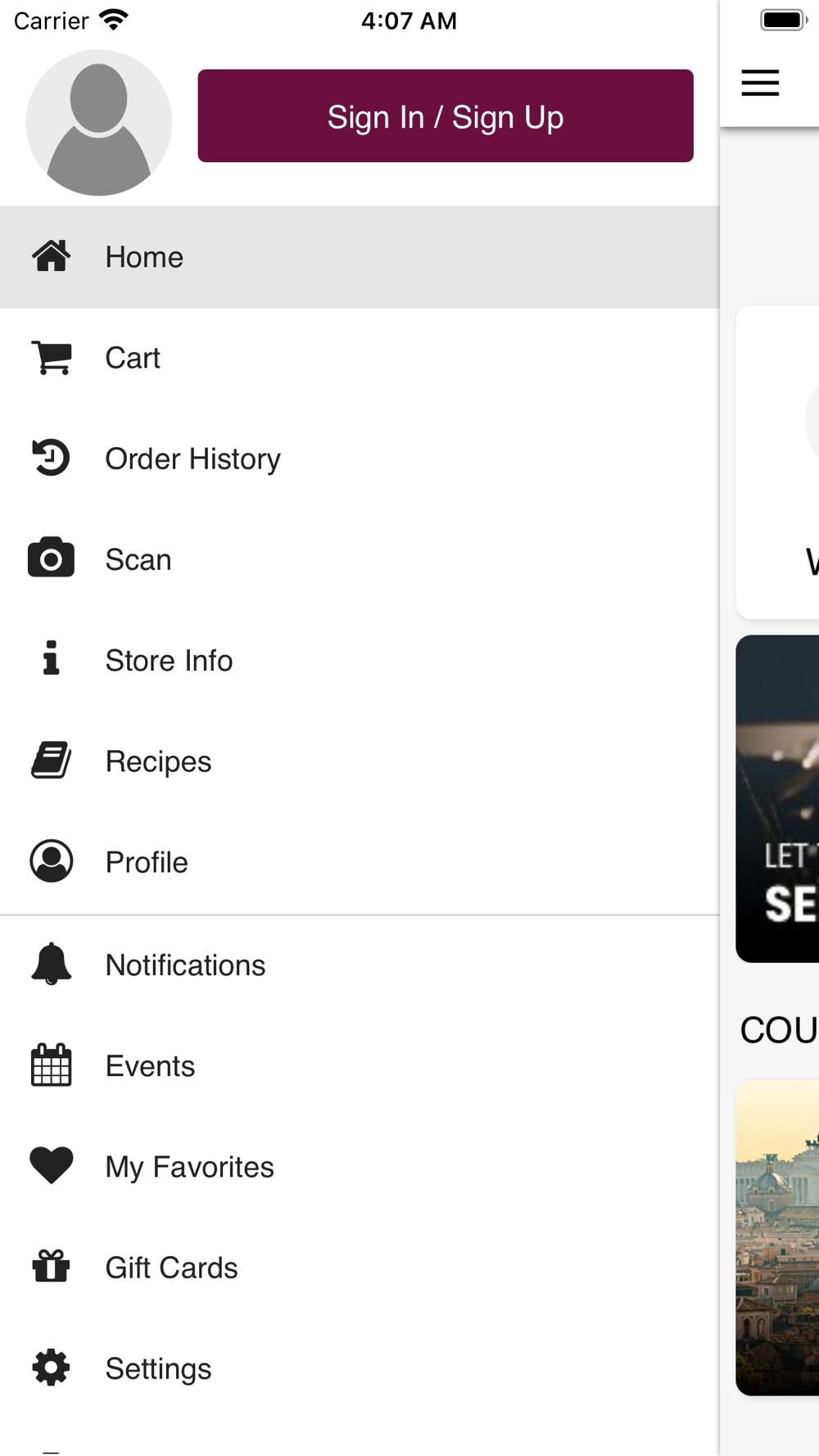Open the Gift Cards menu item
The height and width of the screenshot is (1456, 819).
[x=360, y=1267]
